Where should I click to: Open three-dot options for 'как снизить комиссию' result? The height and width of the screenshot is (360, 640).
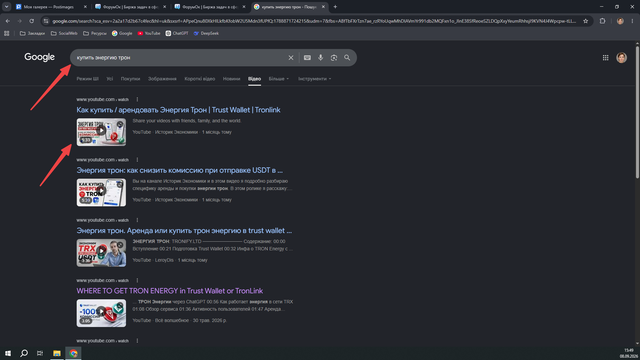click(137, 160)
